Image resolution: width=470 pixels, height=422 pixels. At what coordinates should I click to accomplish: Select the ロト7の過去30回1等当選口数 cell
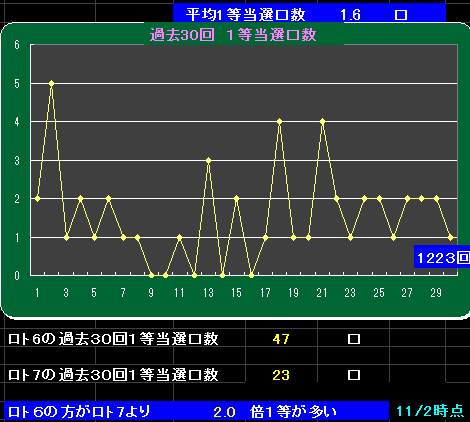[113, 375]
